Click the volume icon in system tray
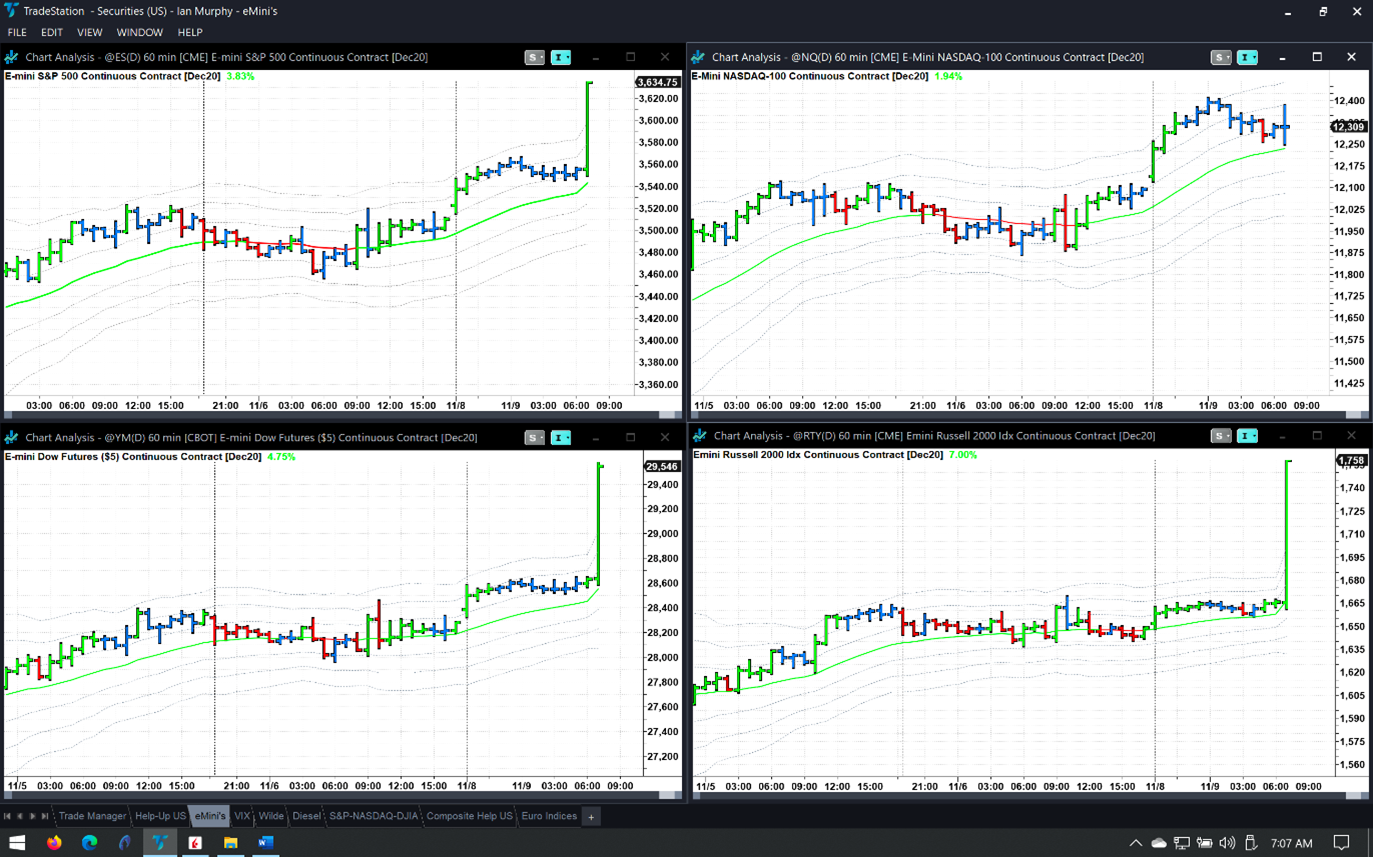1373x857 pixels. [x=1227, y=843]
